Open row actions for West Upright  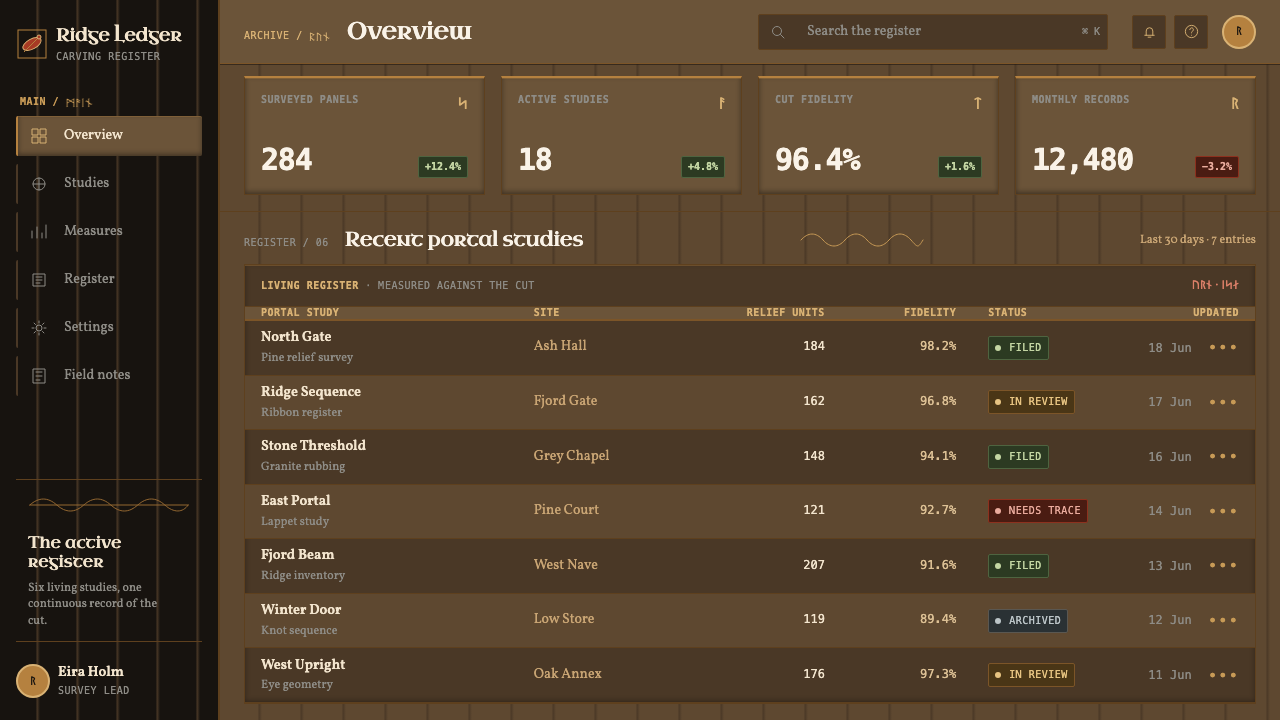click(1223, 675)
